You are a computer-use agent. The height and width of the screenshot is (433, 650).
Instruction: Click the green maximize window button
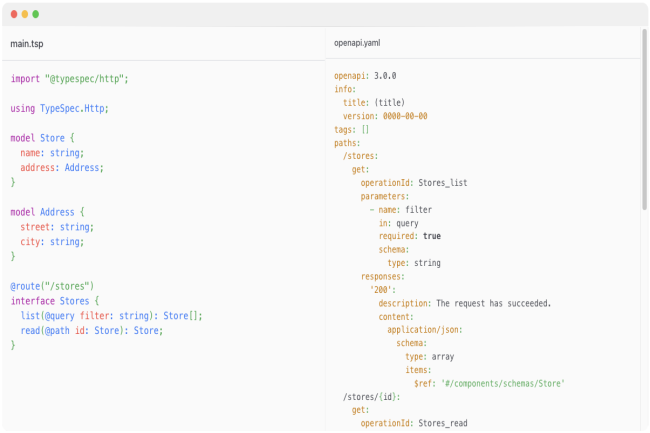click(36, 15)
